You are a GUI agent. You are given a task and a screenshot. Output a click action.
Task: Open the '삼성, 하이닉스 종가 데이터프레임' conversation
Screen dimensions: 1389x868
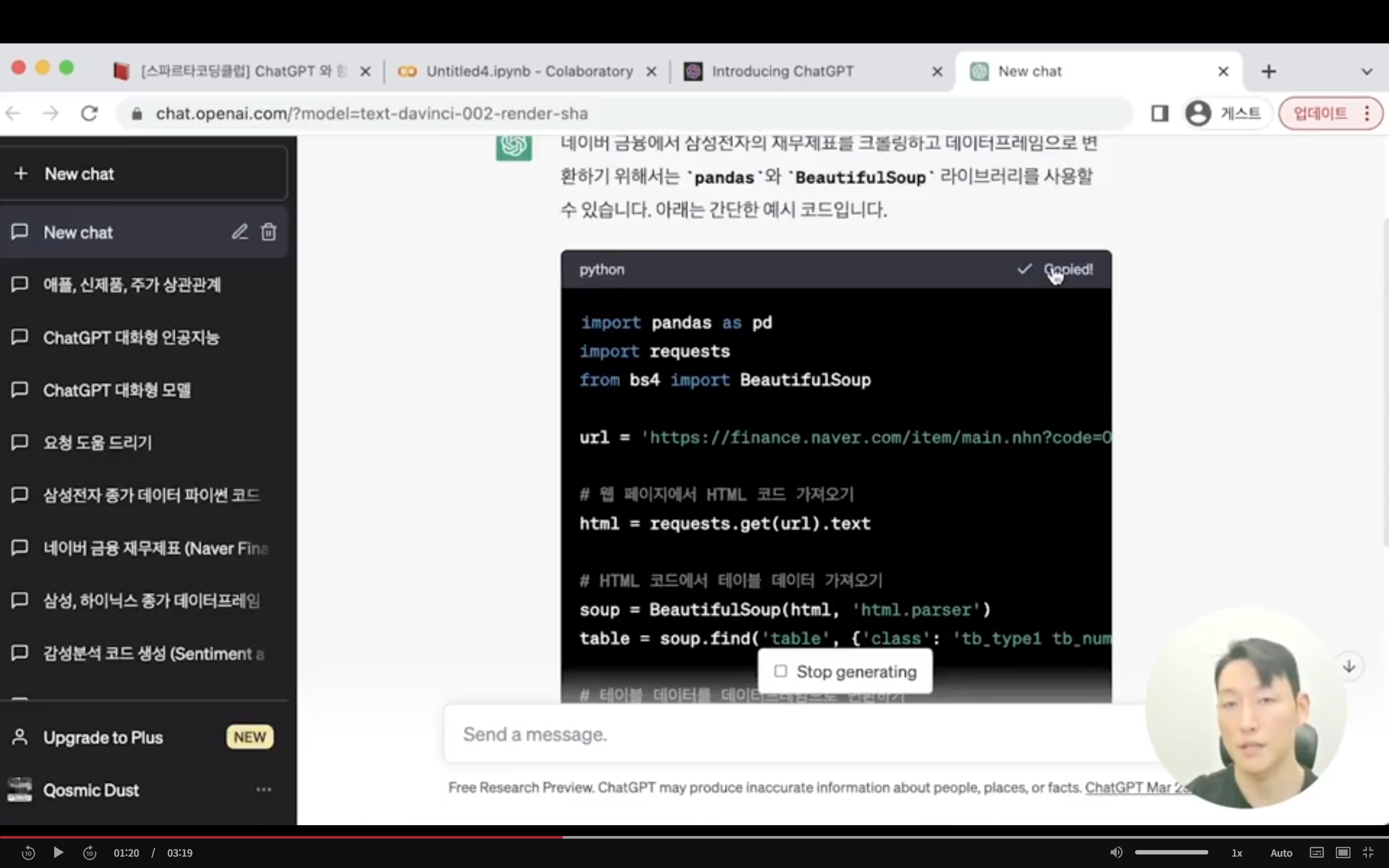143,601
